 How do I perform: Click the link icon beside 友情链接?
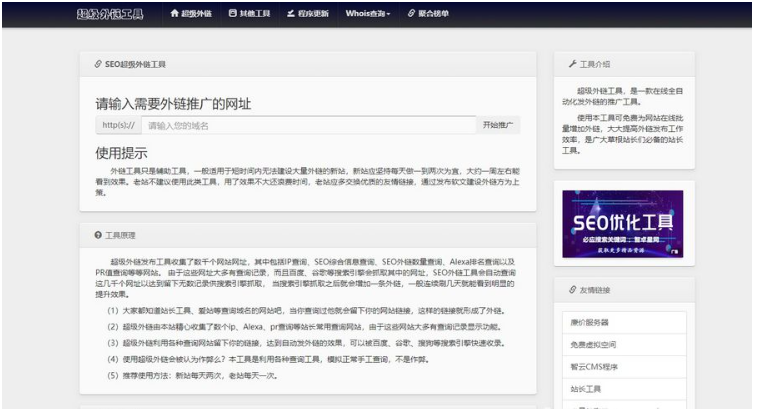572,290
